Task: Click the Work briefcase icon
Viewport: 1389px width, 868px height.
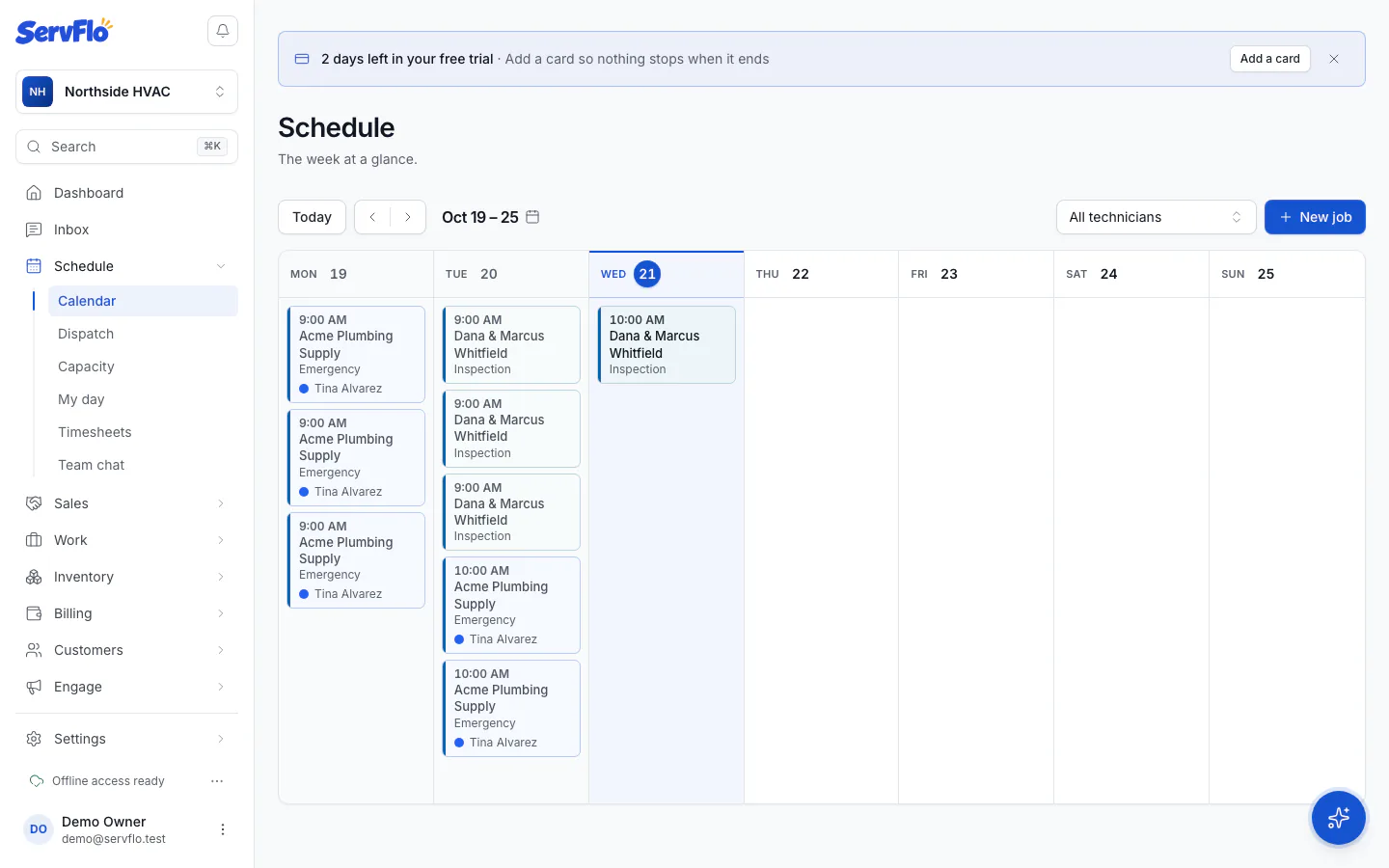Action: tap(34, 540)
